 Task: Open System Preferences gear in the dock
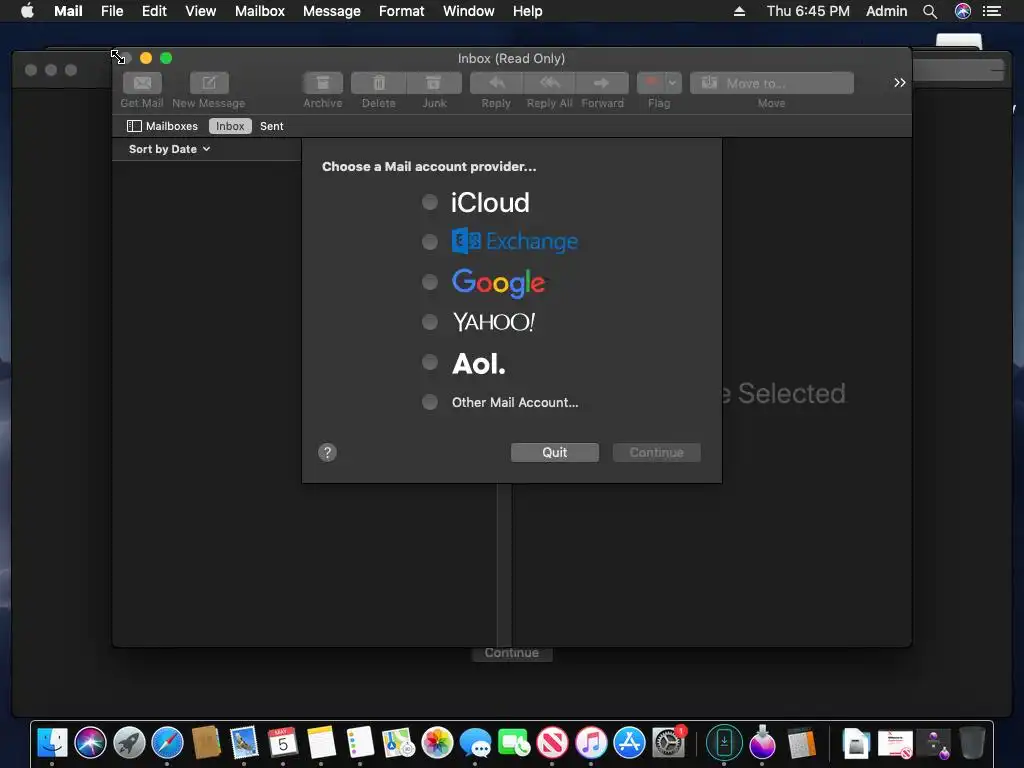668,743
